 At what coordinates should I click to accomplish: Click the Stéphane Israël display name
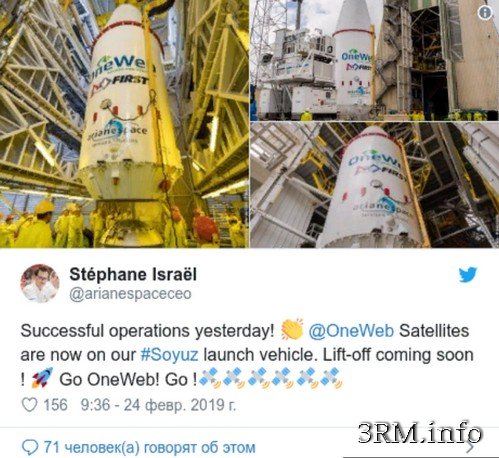click(x=133, y=274)
